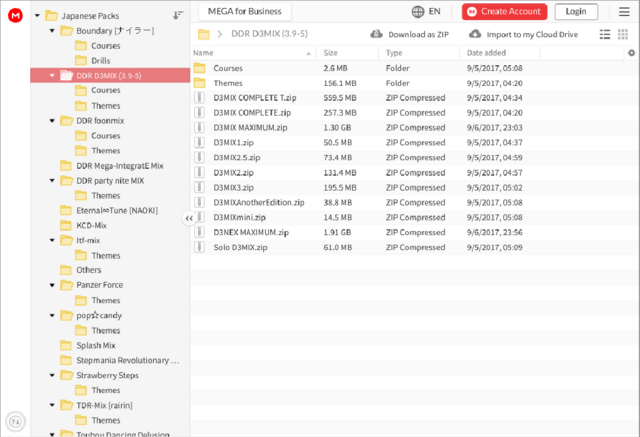
Task: Click the sort order icon in the tree panel
Action: 178,16
